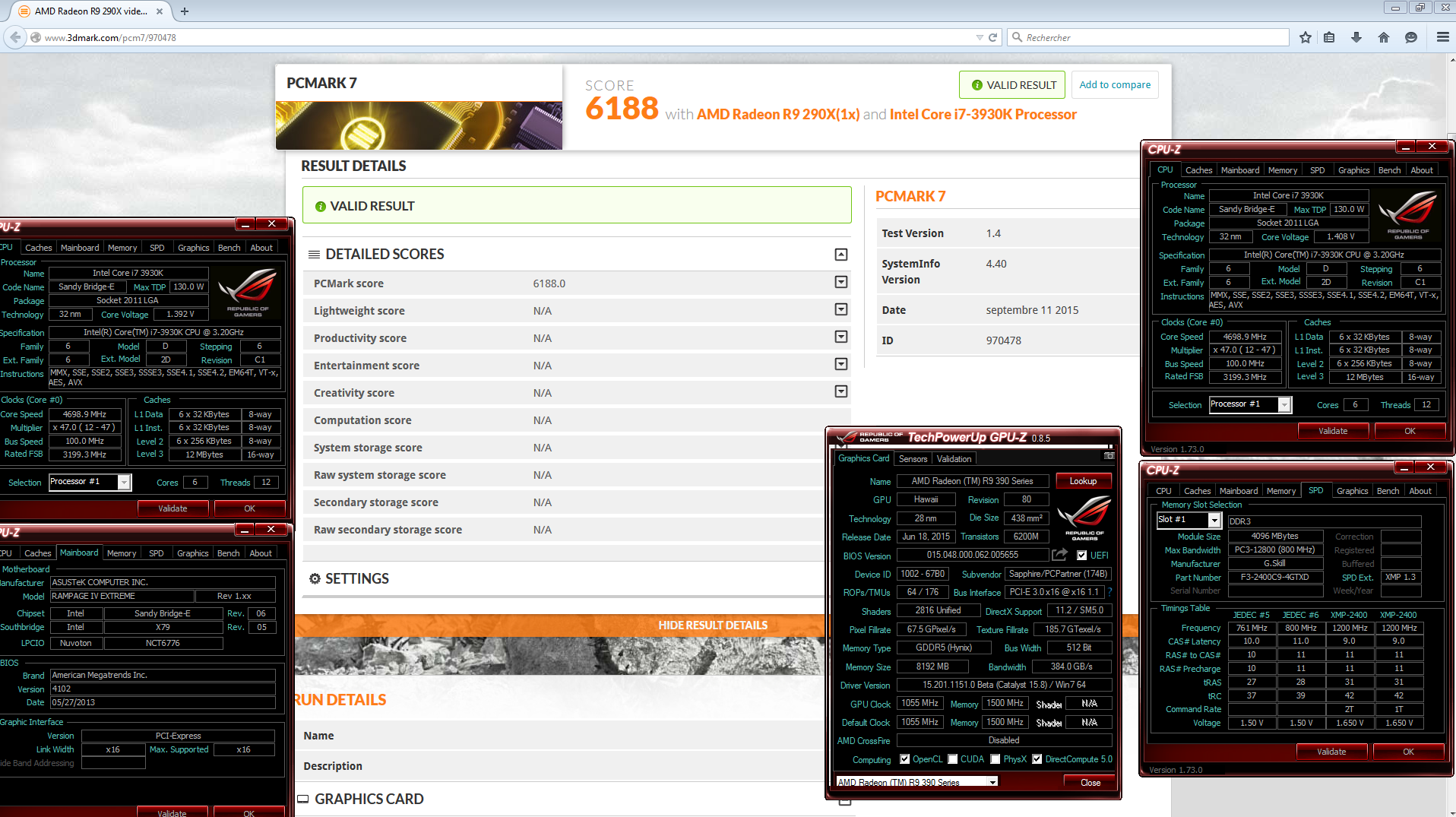Close the AMD Radeon R9 290X browser tab
Image resolution: width=1456 pixels, height=817 pixels.
pyautogui.click(x=159, y=11)
